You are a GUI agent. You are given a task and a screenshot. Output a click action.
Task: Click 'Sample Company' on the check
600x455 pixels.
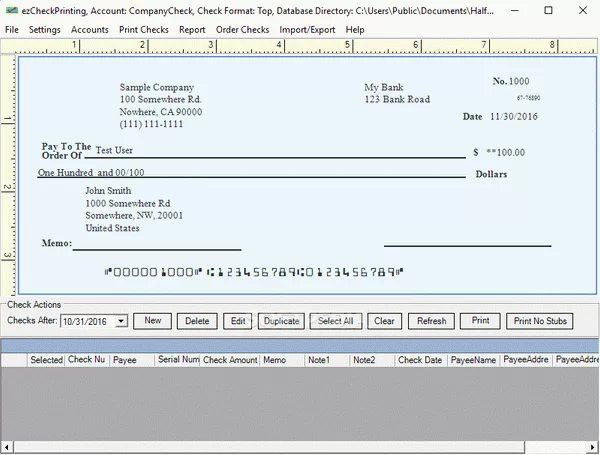click(x=157, y=87)
